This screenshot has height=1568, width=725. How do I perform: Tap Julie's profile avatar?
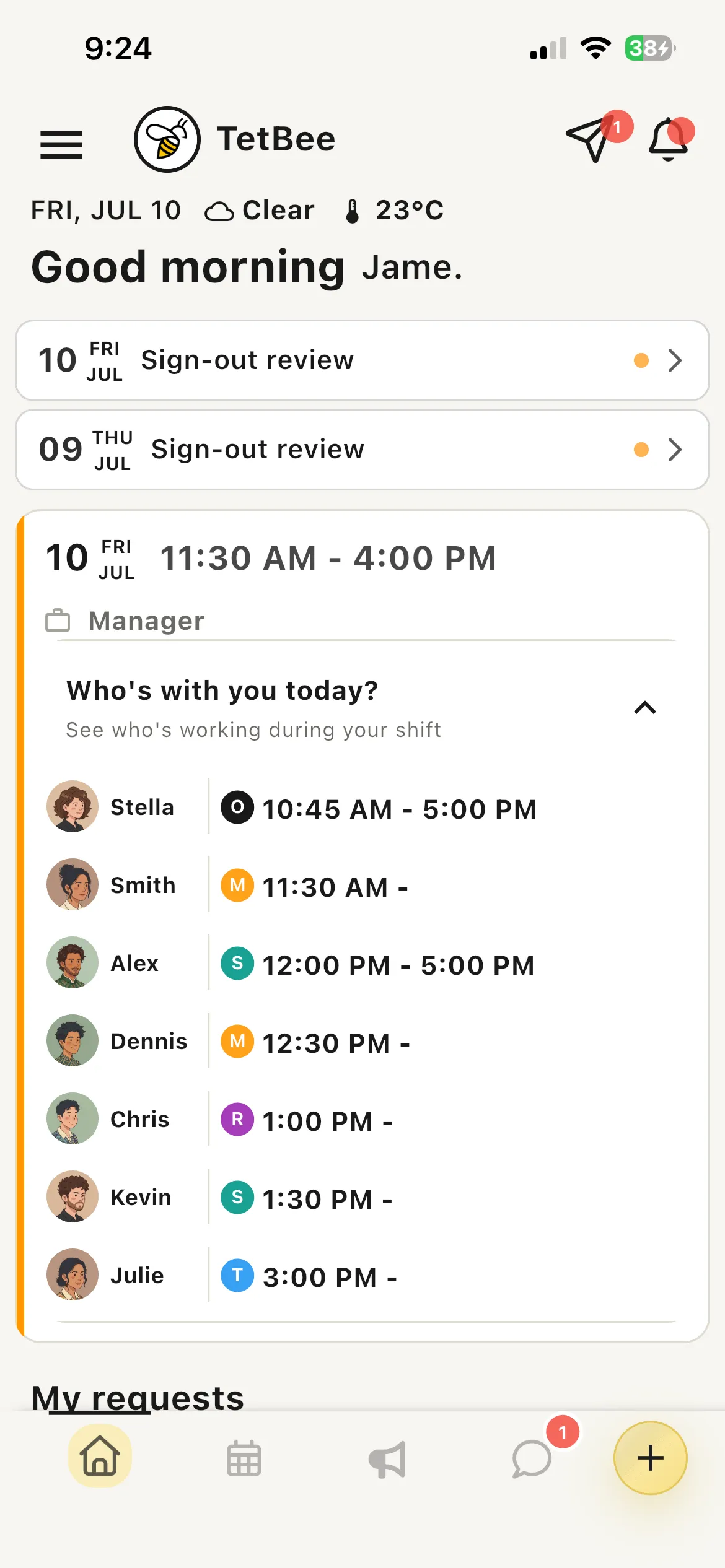(x=72, y=1274)
